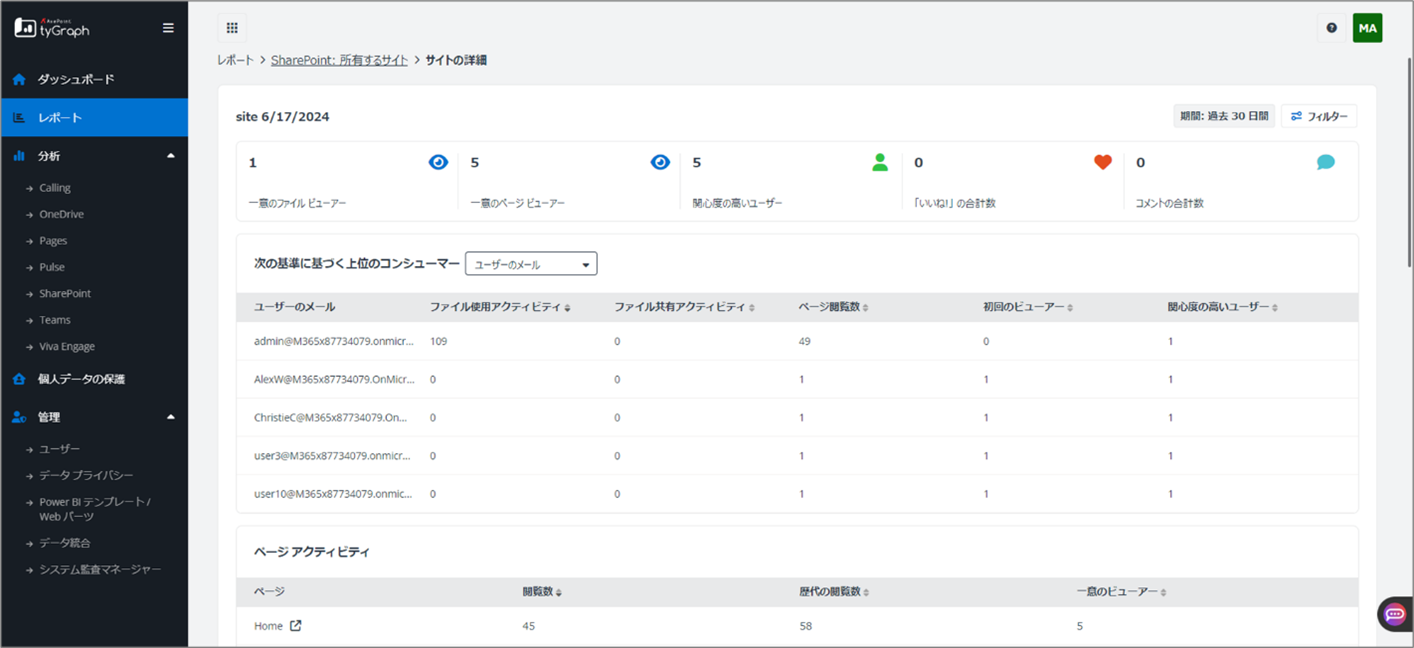
Task: Select AlexW@M365x87734079 user row
Action: (x=797, y=380)
